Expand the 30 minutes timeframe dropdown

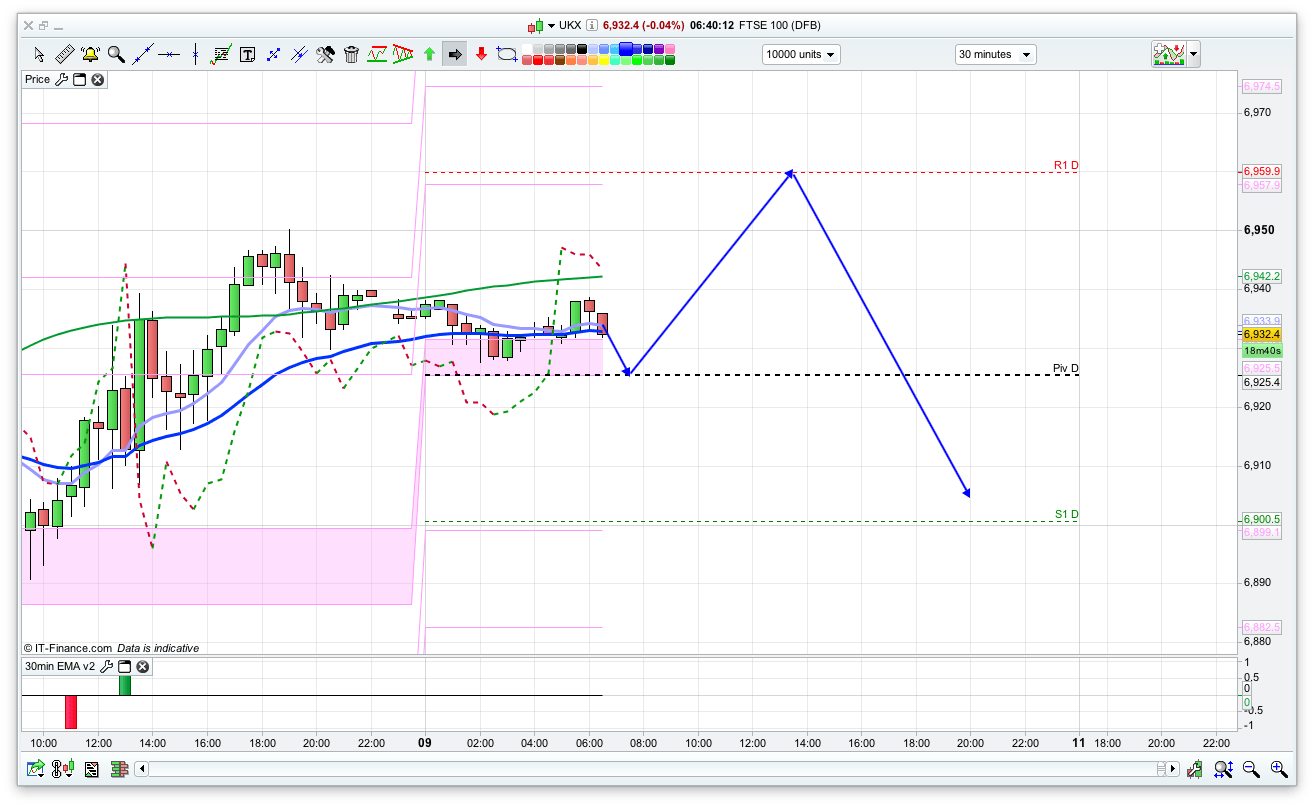coord(995,54)
